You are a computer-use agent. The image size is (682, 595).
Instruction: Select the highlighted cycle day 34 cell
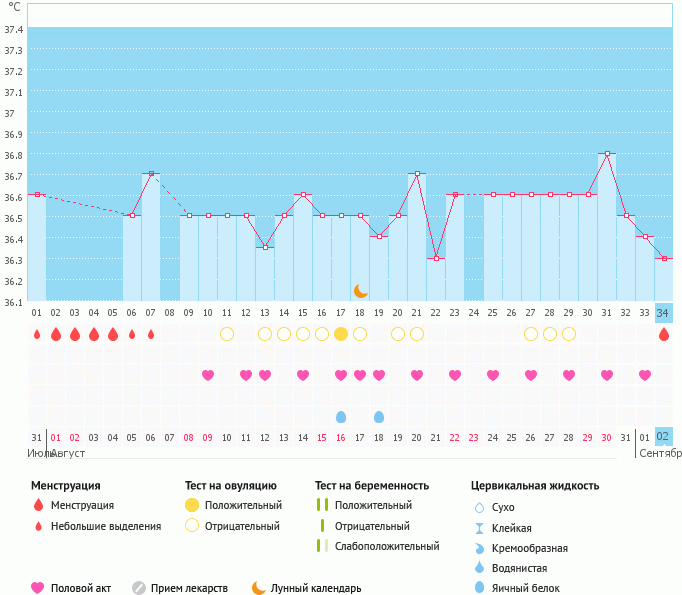tap(664, 312)
